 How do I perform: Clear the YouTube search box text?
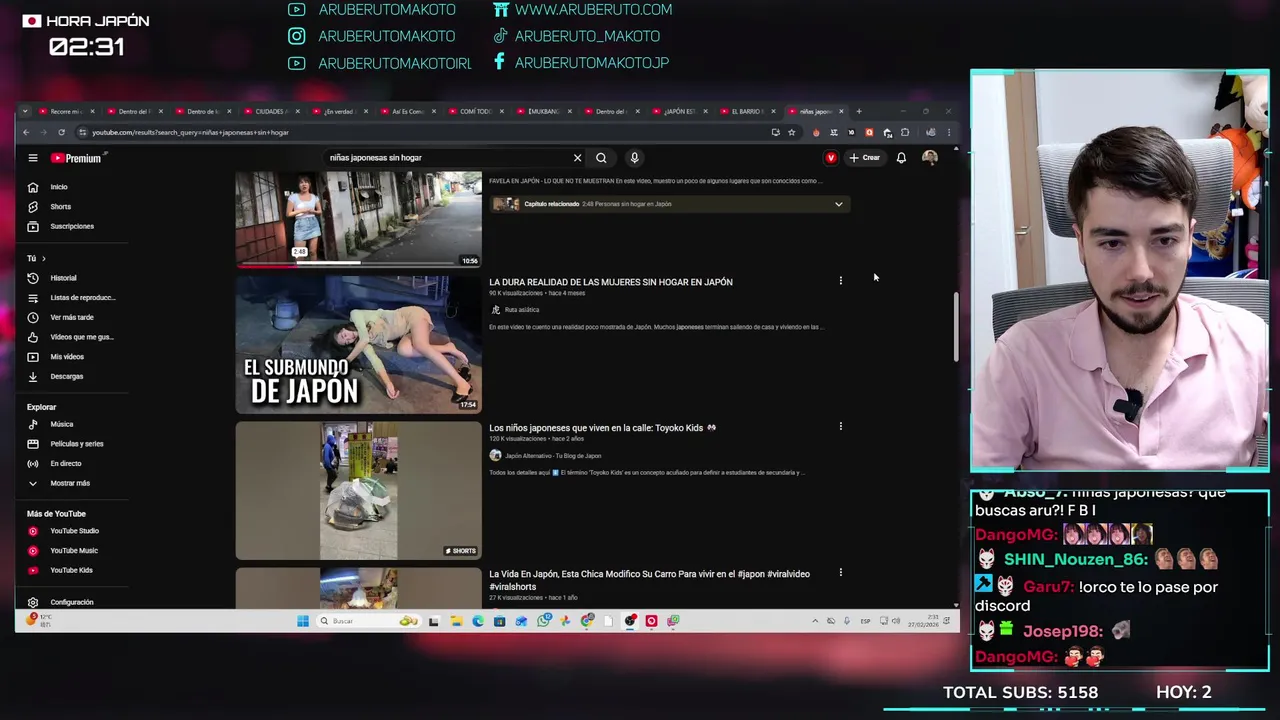click(577, 158)
